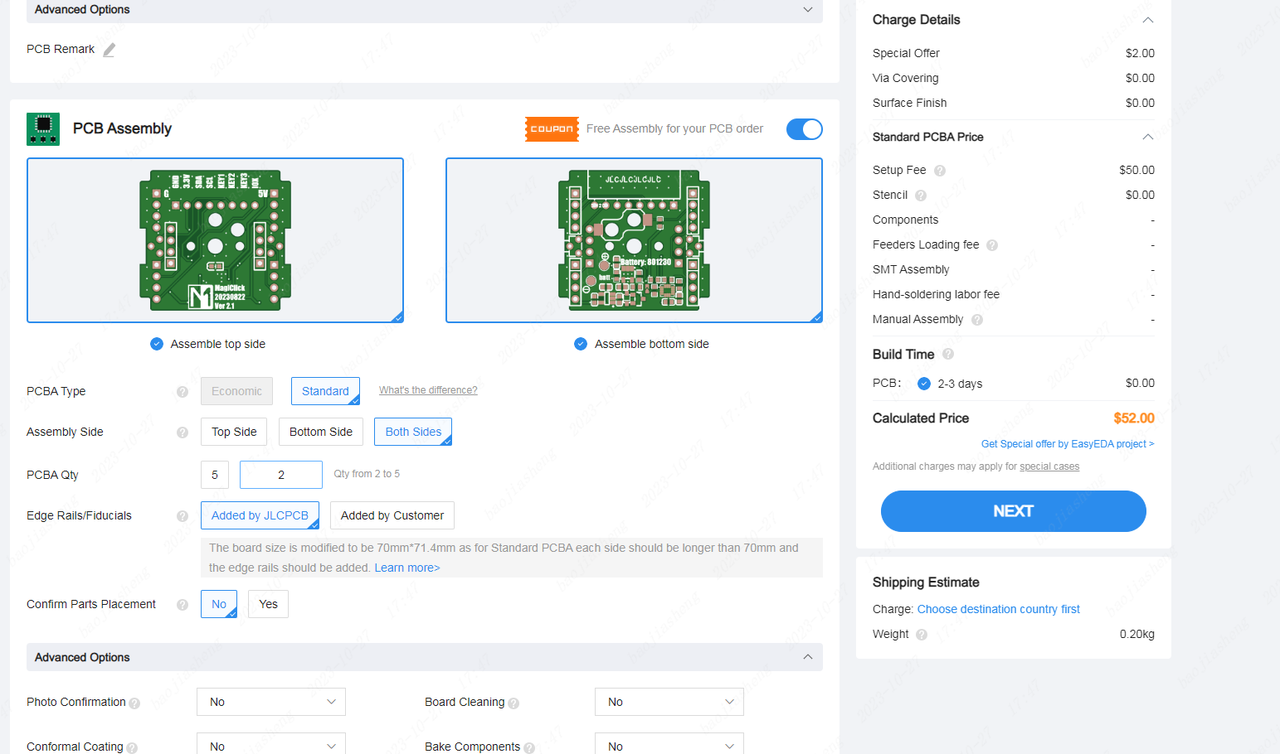Click the Feeders Loading fee help icon
The width and height of the screenshot is (1280, 754).
click(x=991, y=244)
